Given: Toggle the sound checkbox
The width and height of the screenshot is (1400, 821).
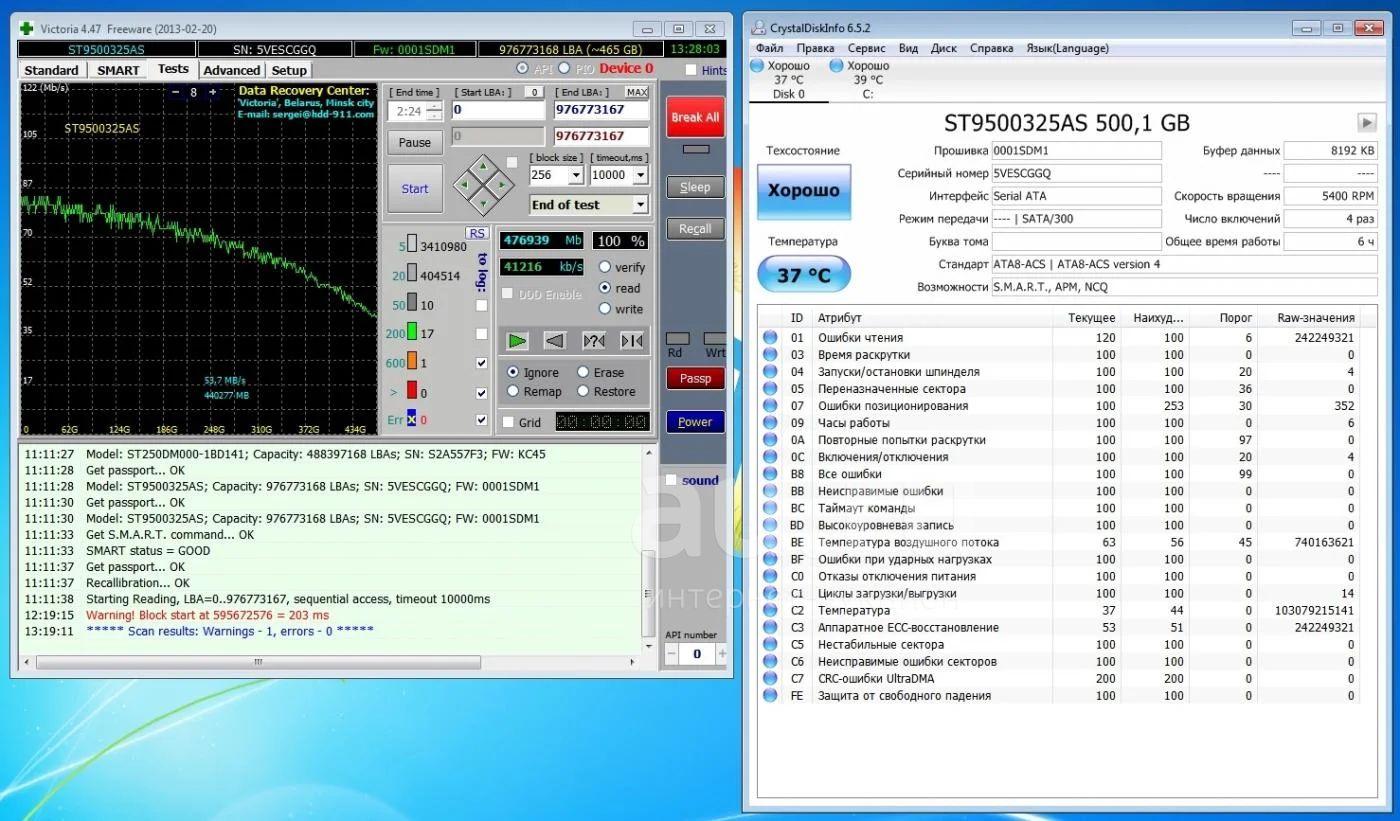Looking at the screenshot, I should [671, 480].
